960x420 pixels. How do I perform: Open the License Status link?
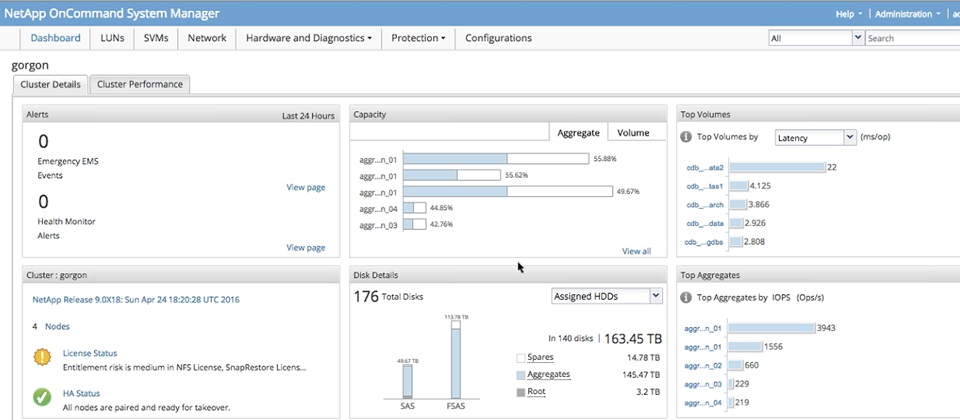click(x=89, y=353)
